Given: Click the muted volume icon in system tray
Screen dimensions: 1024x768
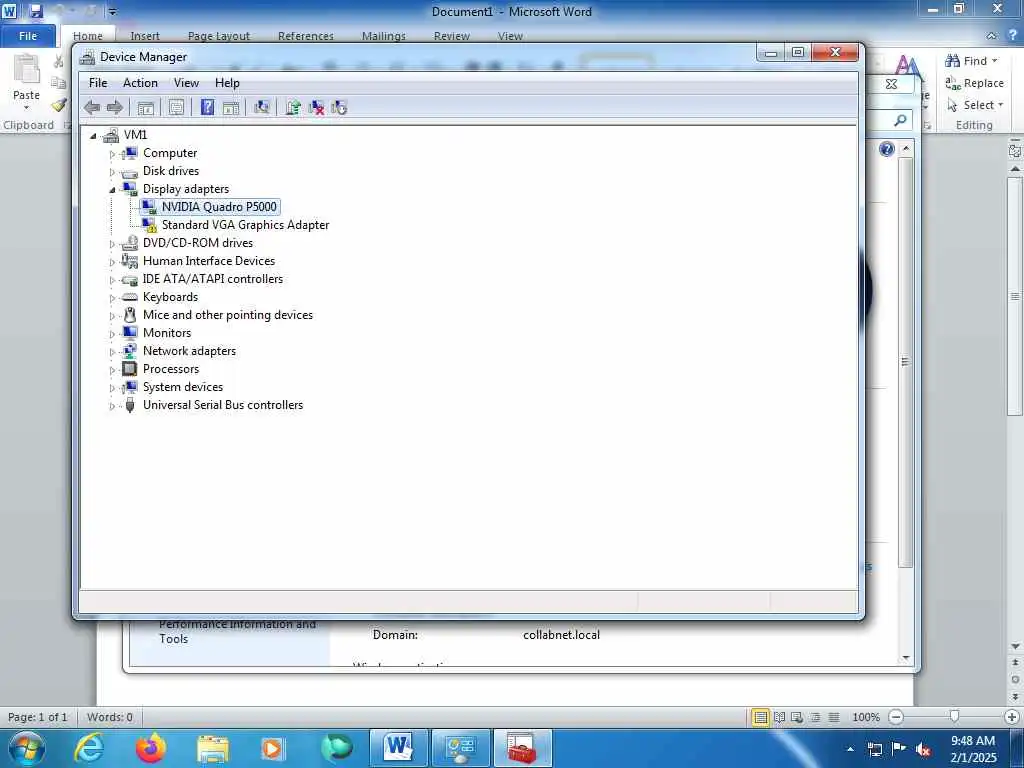Looking at the screenshot, I should [x=923, y=750].
